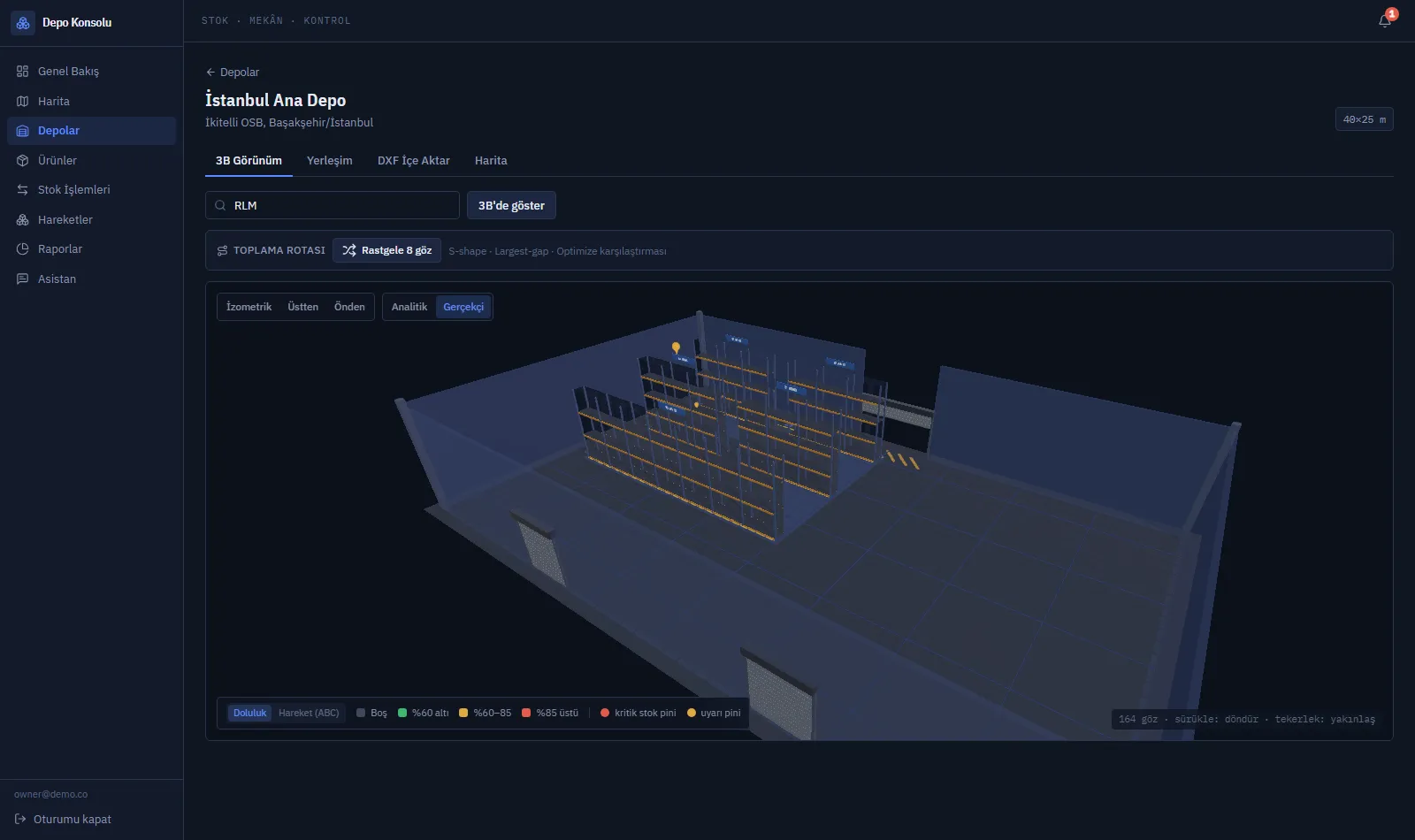Open the Harita tab

(491, 160)
